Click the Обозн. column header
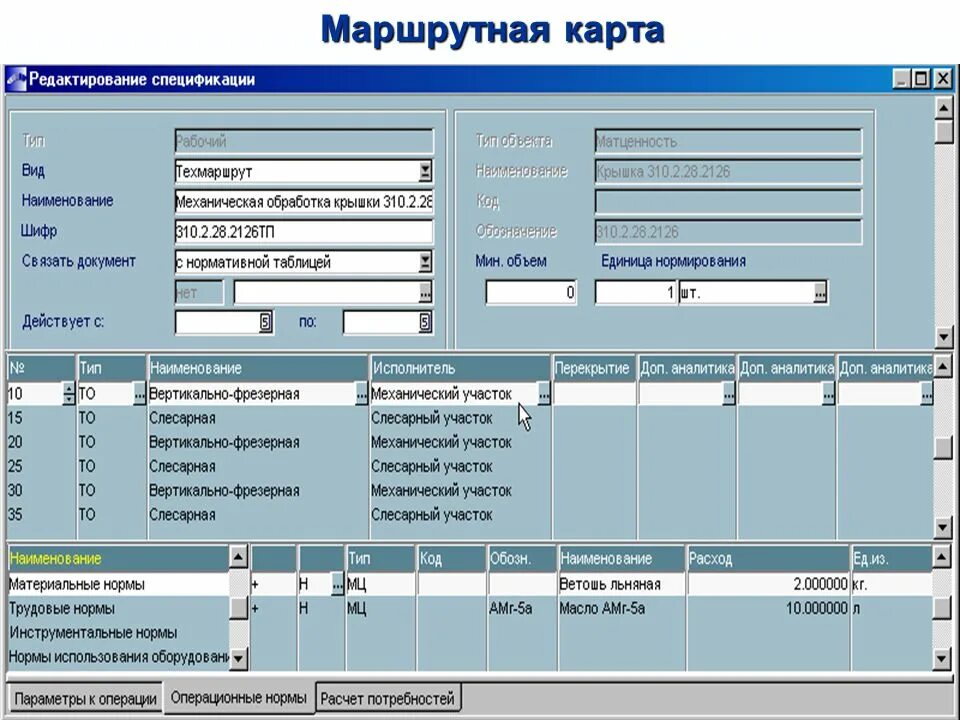The height and width of the screenshot is (720, 960). tap(522, 558)
